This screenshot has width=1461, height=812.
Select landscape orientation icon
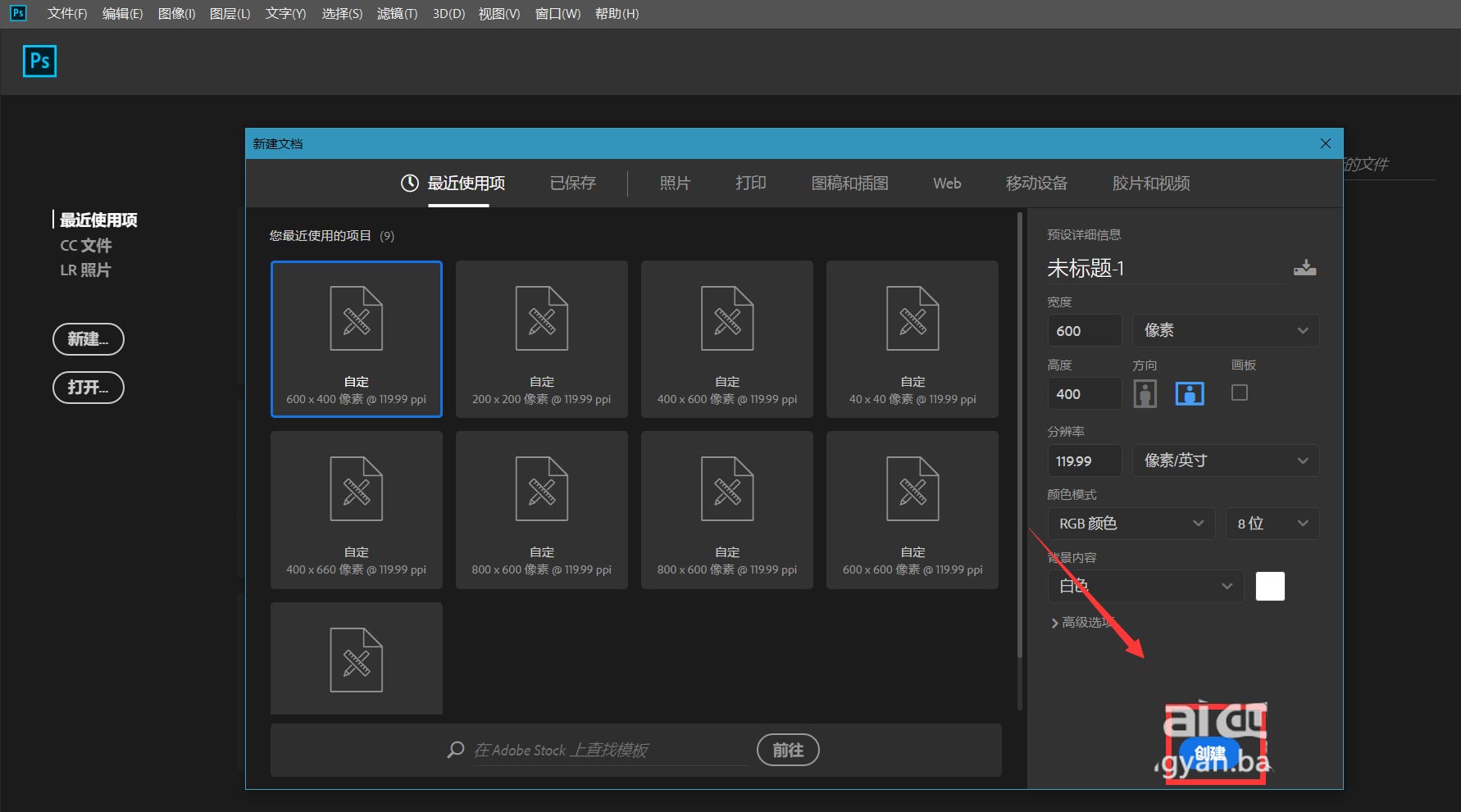(x=1190, y=393)
